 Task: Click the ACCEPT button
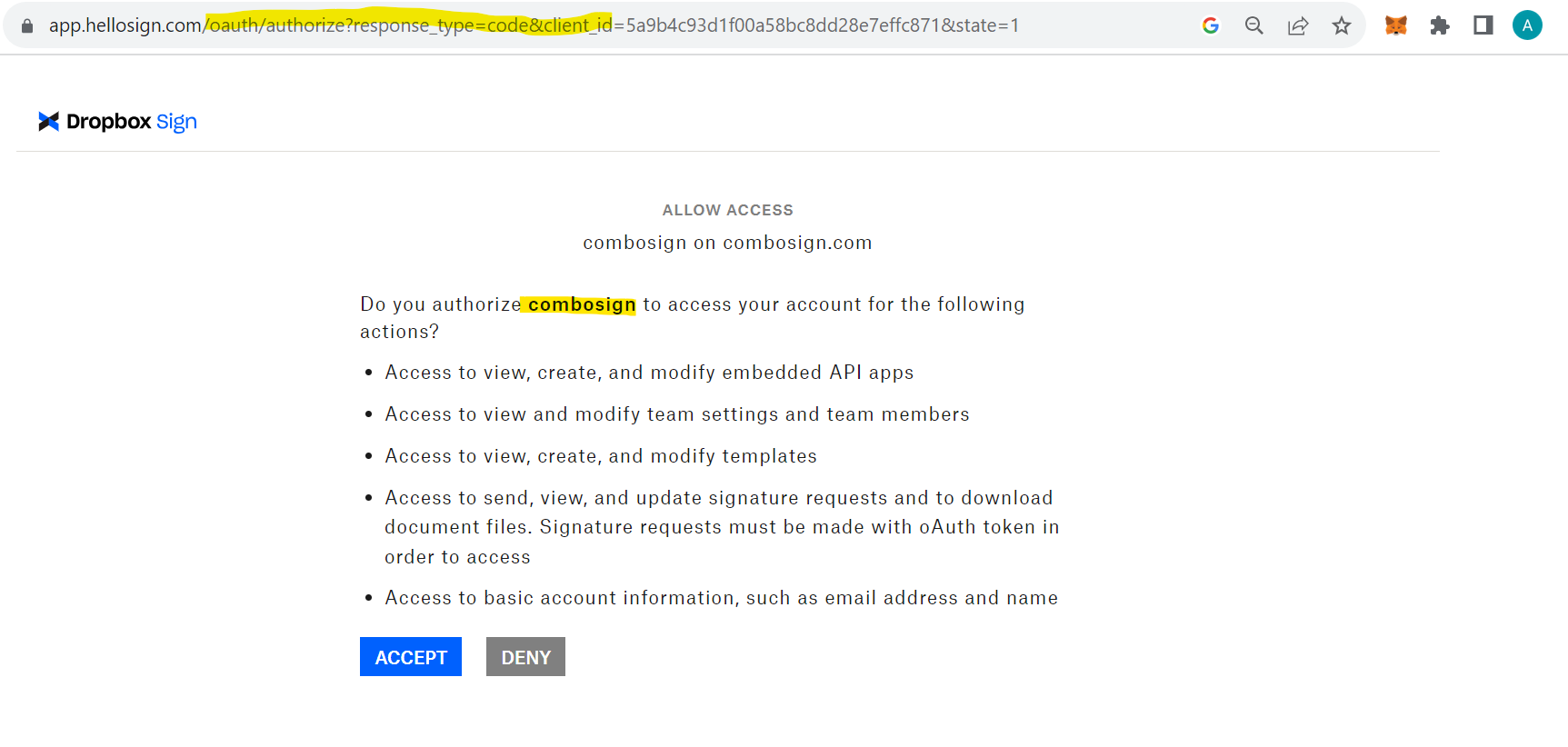[411, 657]
